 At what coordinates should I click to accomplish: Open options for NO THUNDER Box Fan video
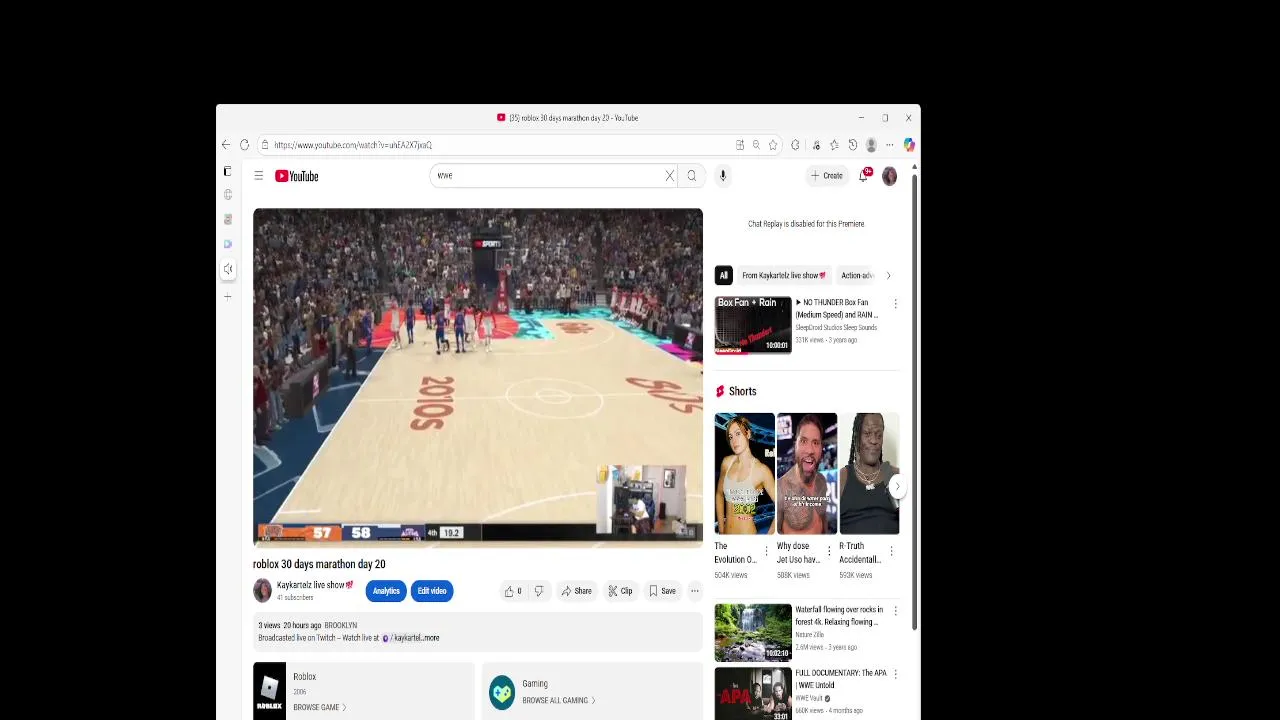tap(895, 304)
